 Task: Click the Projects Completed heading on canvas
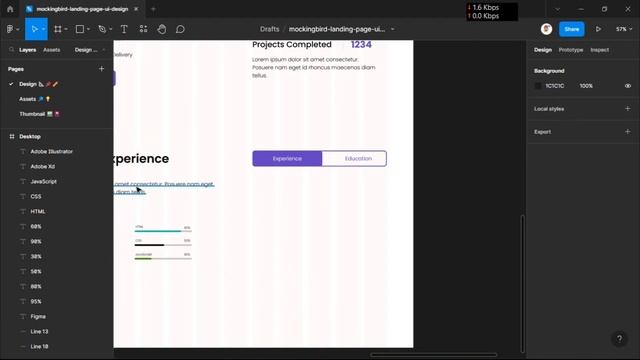pyautogui.click(x=292, y=44)
